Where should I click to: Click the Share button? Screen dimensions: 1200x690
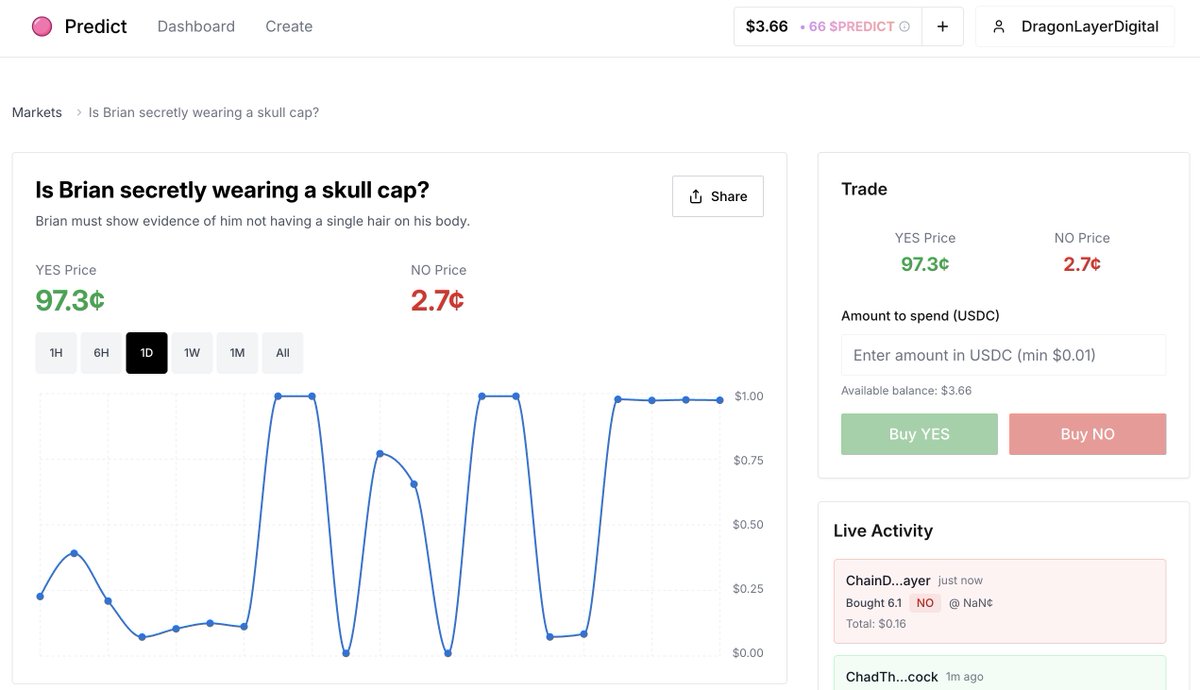(x=718, y=197)
